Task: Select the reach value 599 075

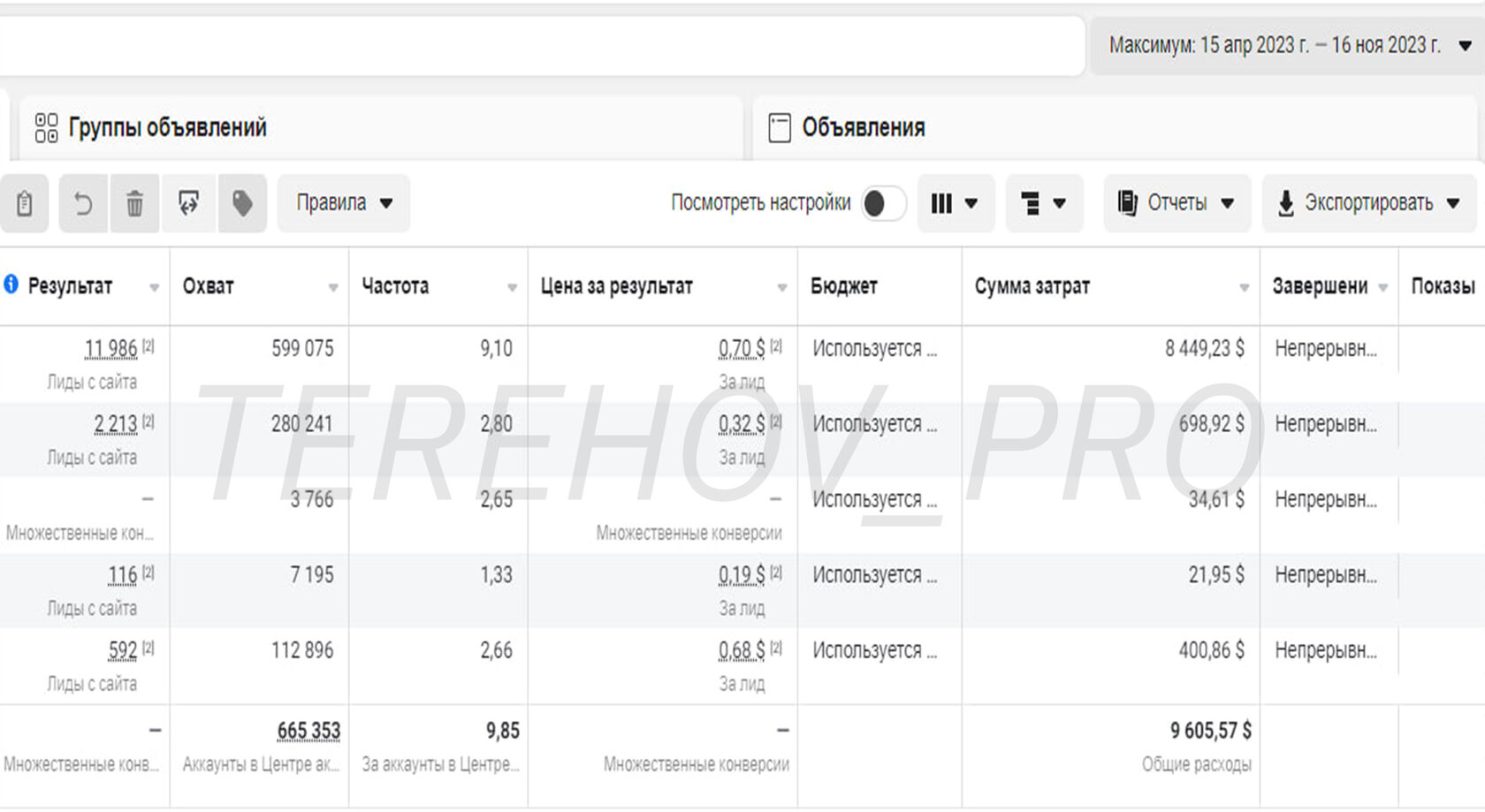Action: click(x=302, y=349)
